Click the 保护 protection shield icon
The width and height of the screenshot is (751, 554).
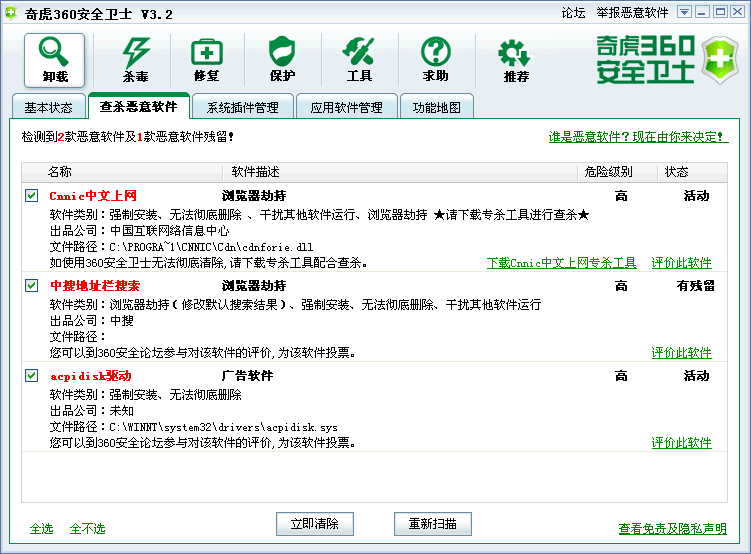282,60
